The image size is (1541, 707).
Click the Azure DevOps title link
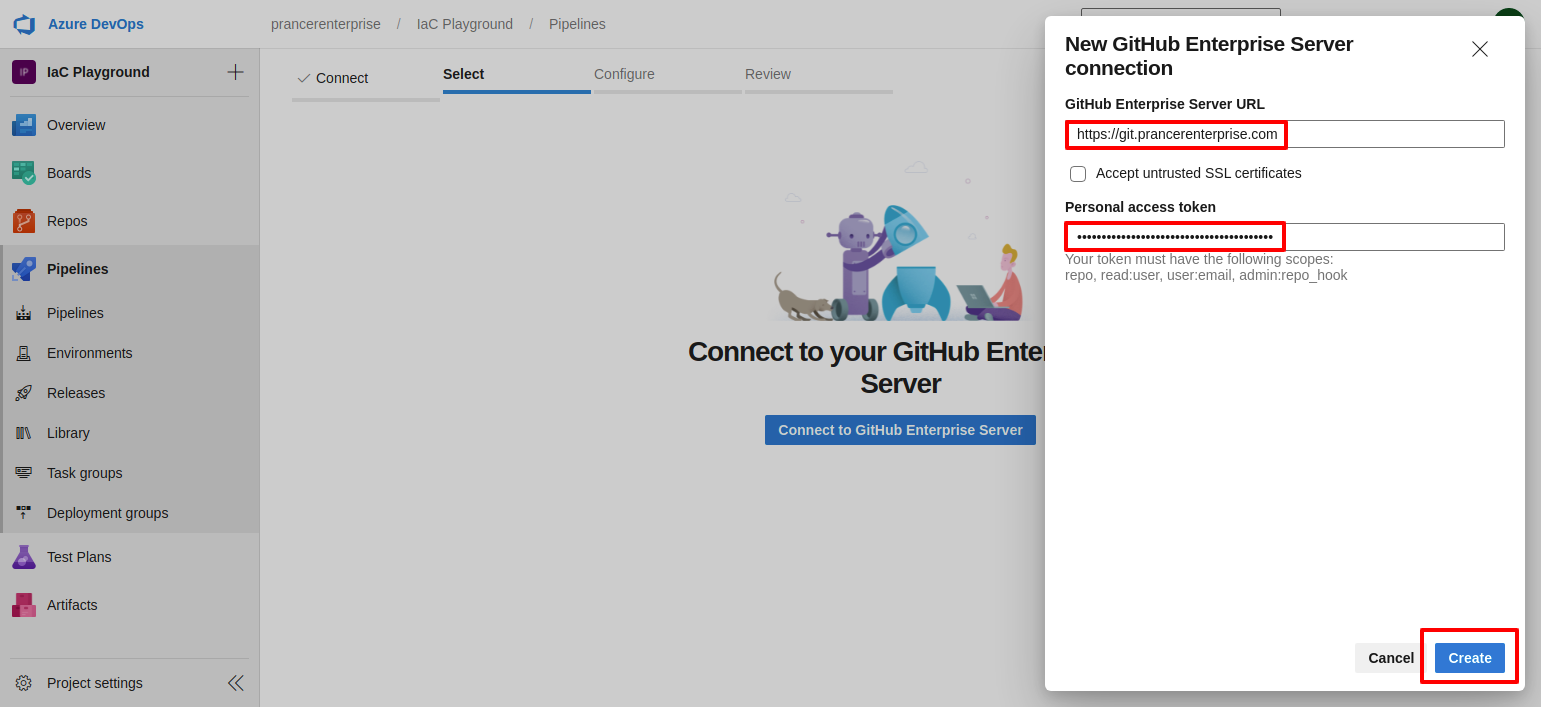[x=96, y=24]
